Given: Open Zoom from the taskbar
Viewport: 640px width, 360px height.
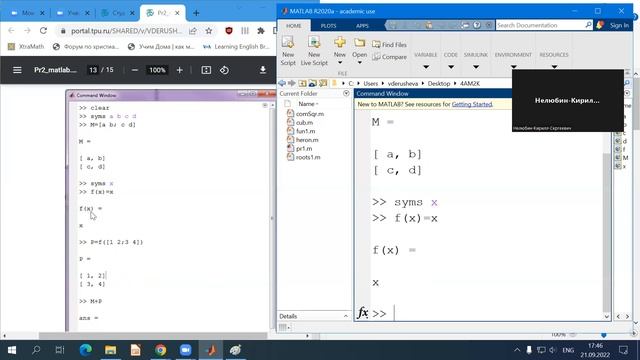Looking at the screenshot, I should pos(185,350).
